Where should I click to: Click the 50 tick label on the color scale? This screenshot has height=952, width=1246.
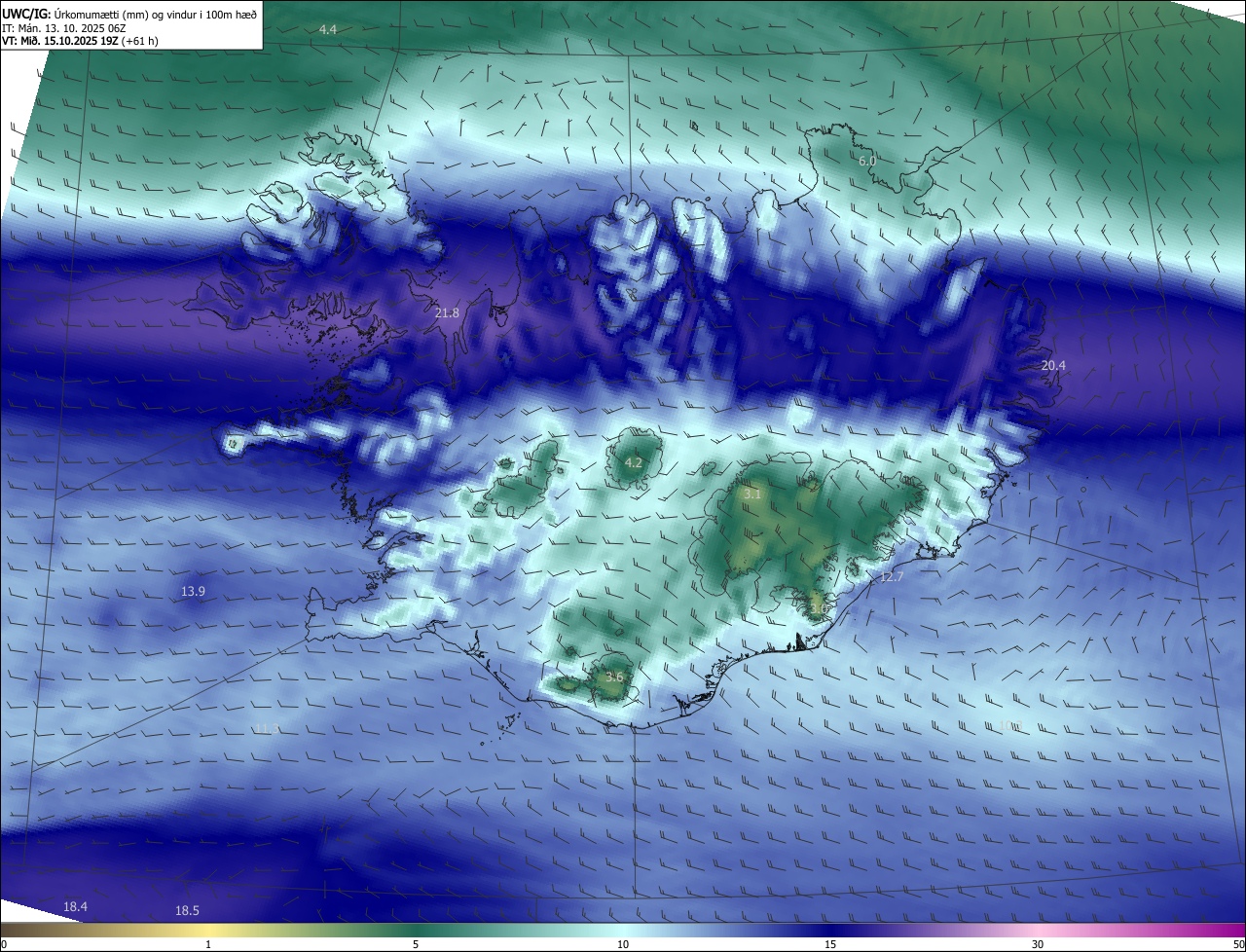(x=1237, y=944)
